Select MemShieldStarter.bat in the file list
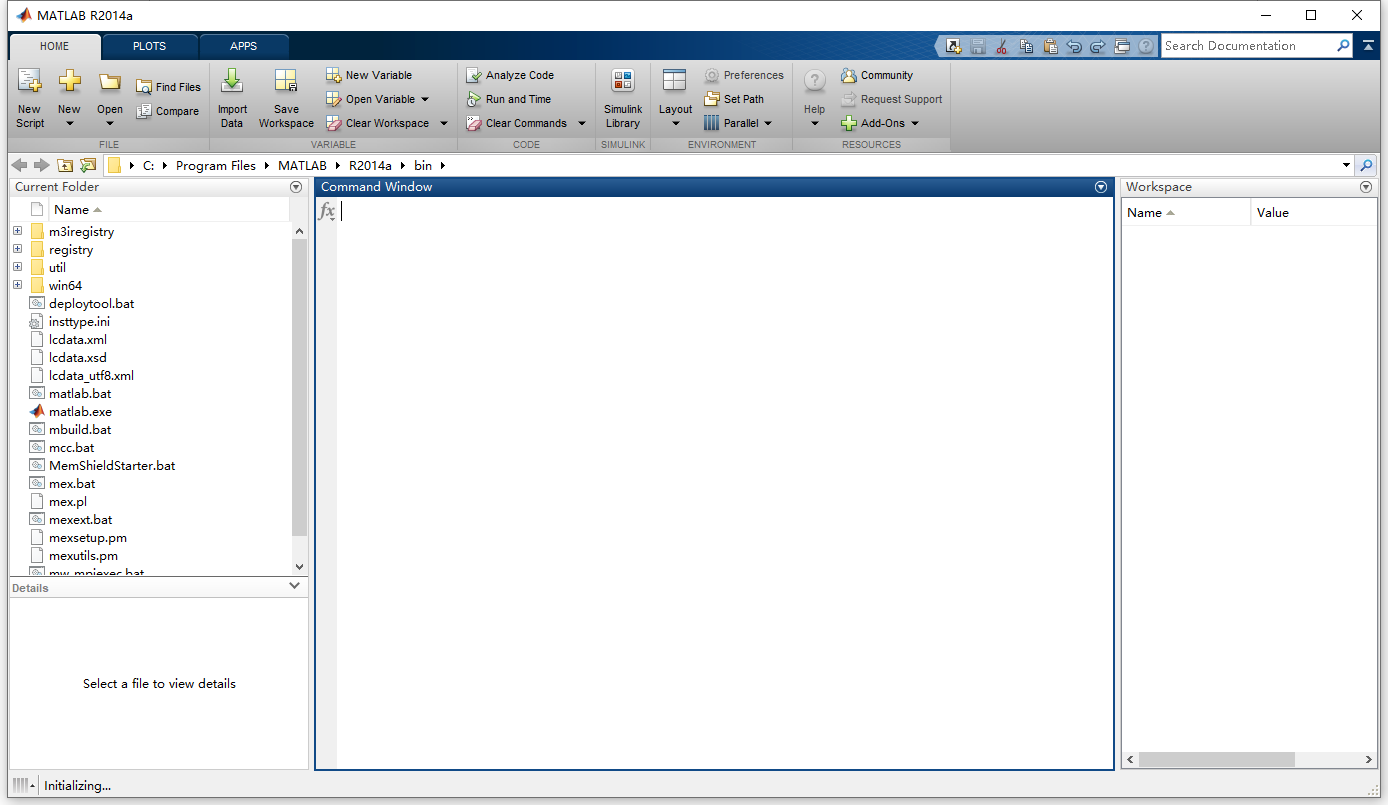 pos(112,465)
